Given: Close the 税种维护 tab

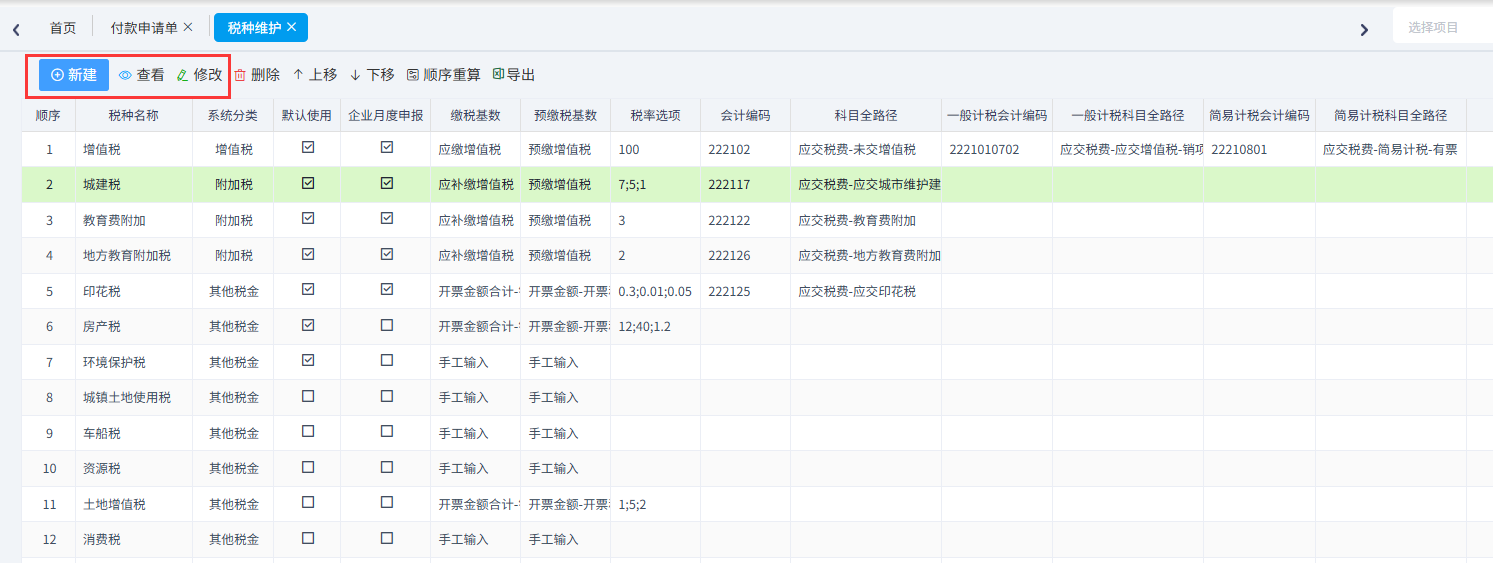Looking at the screenshot, I should (292, 27).
